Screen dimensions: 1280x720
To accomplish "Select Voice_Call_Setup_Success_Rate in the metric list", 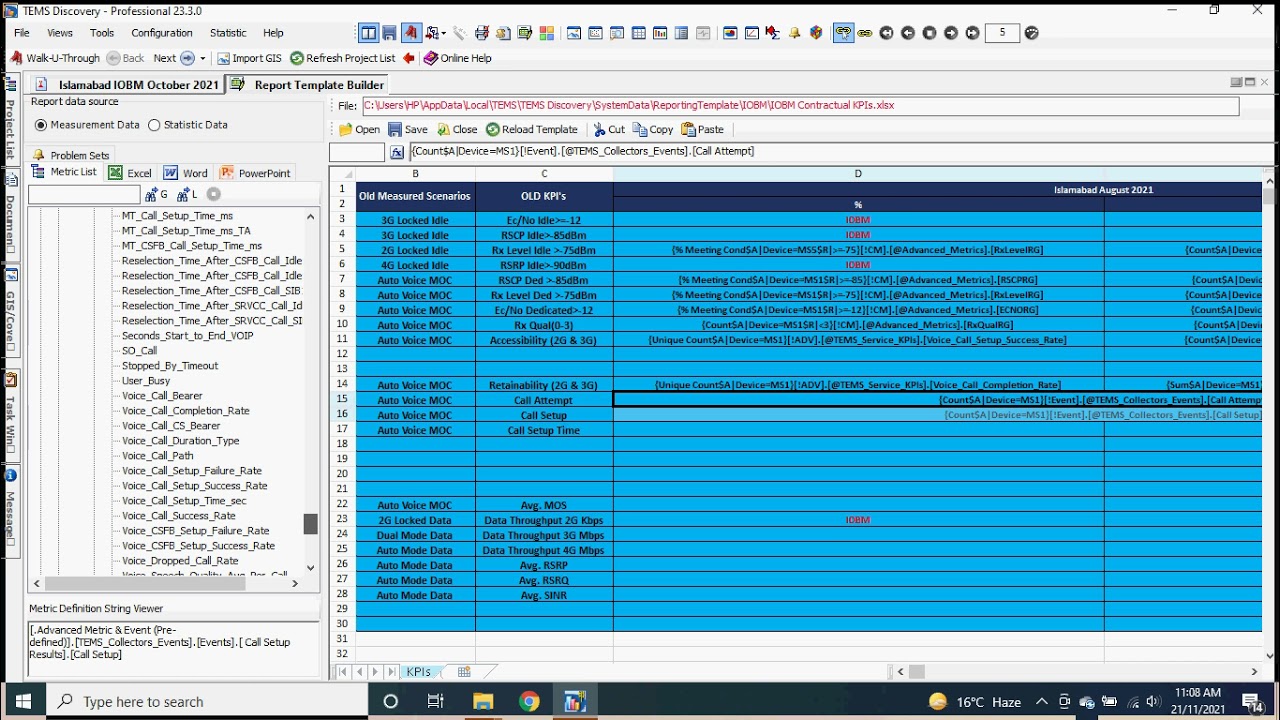I will 194,486.
